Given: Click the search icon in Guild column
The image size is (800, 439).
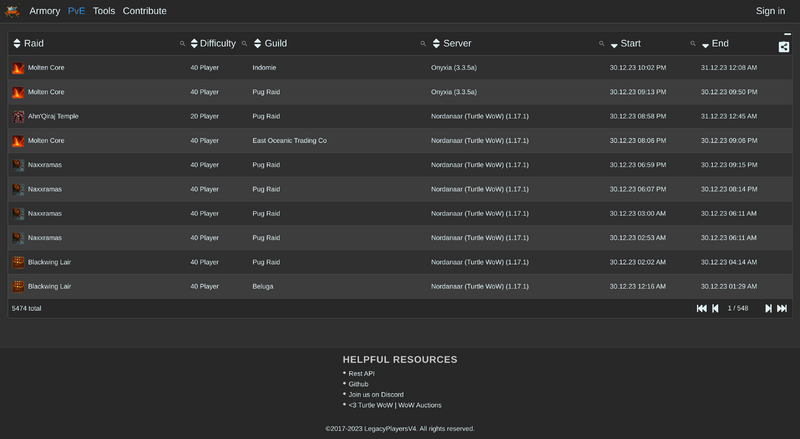Looking at the screenshot, I should click(x=423, y=44).
